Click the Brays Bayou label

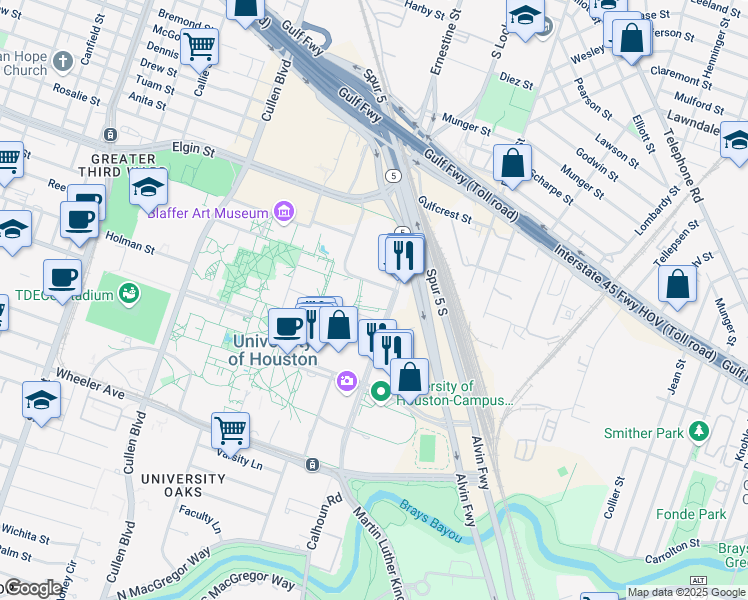coord(431,521)
